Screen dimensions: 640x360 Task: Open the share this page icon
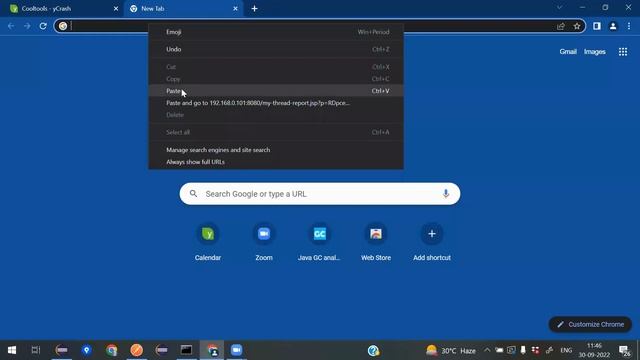561,26
